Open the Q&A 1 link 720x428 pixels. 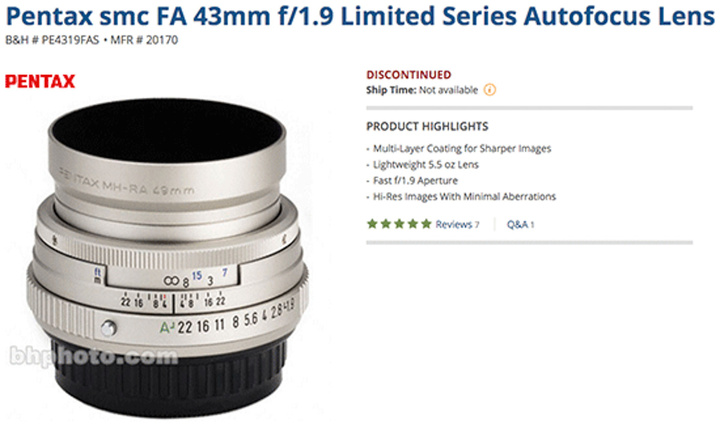[520, 225]
